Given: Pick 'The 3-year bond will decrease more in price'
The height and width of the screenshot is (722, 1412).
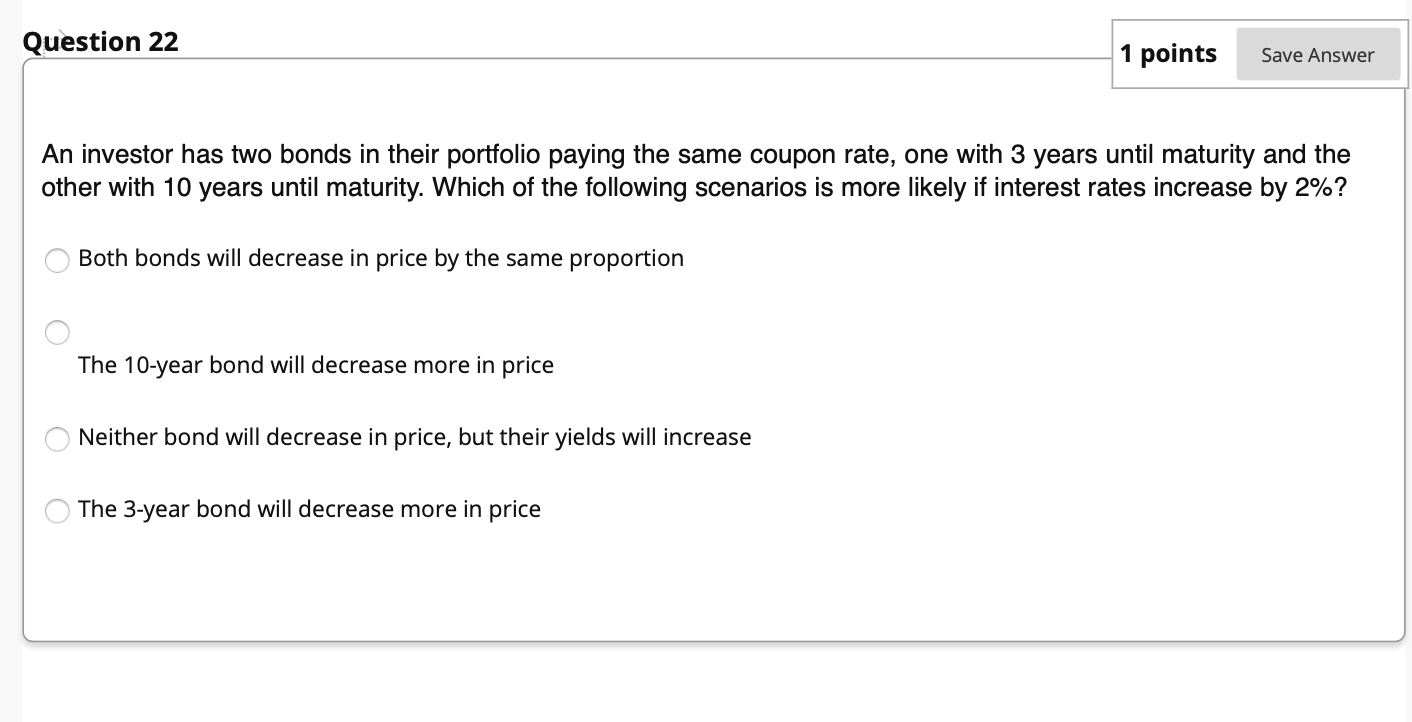Looking at the screenshot, I should pos(57,510).
